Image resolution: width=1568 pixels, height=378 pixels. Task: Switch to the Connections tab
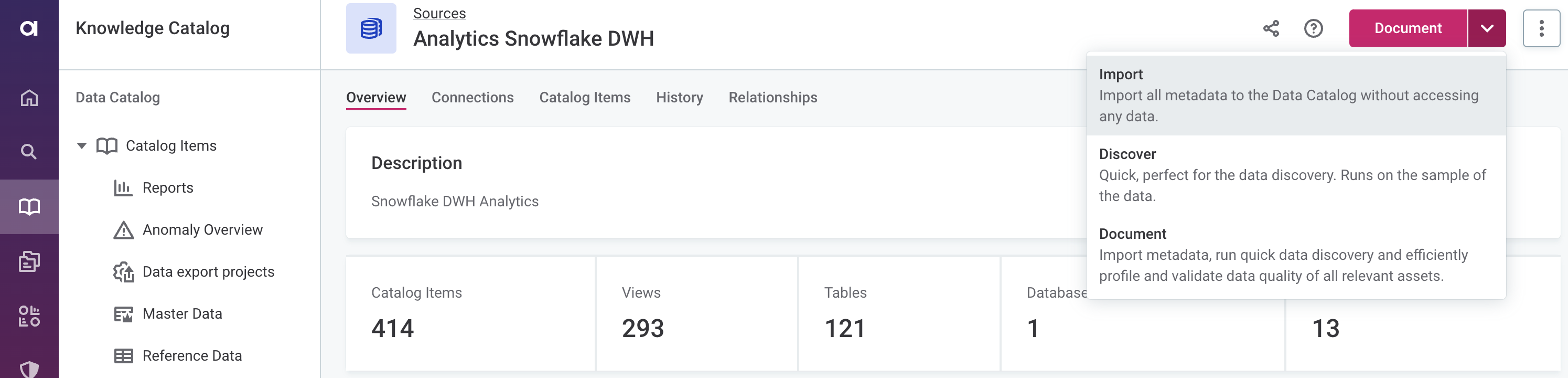(472, 98)
